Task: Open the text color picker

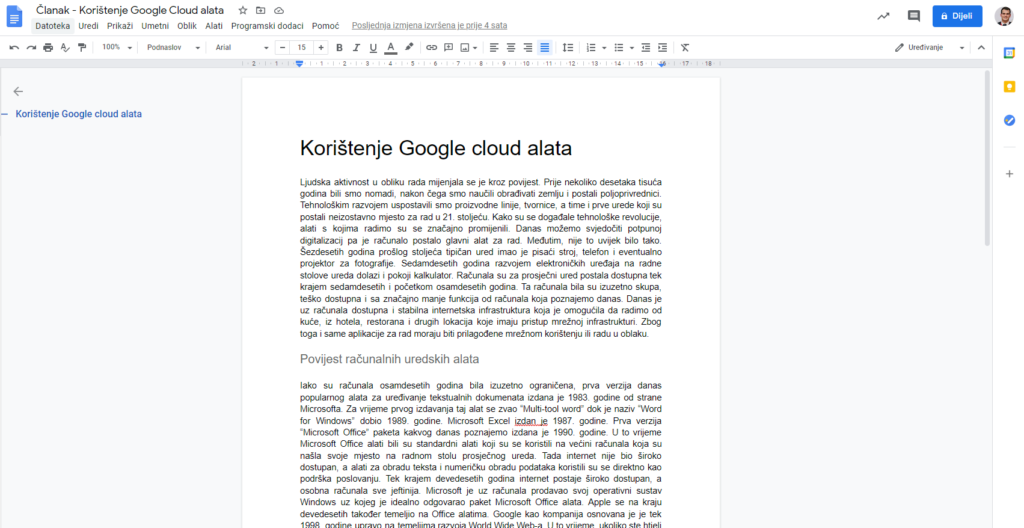Action: tap(390, 47)
